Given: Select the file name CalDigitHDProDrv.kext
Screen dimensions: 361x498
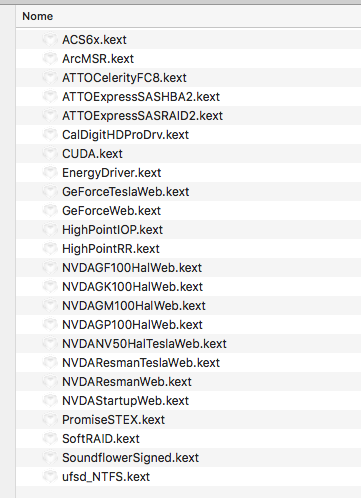Looking at the screenshot, I should click(x=125, y=135).
